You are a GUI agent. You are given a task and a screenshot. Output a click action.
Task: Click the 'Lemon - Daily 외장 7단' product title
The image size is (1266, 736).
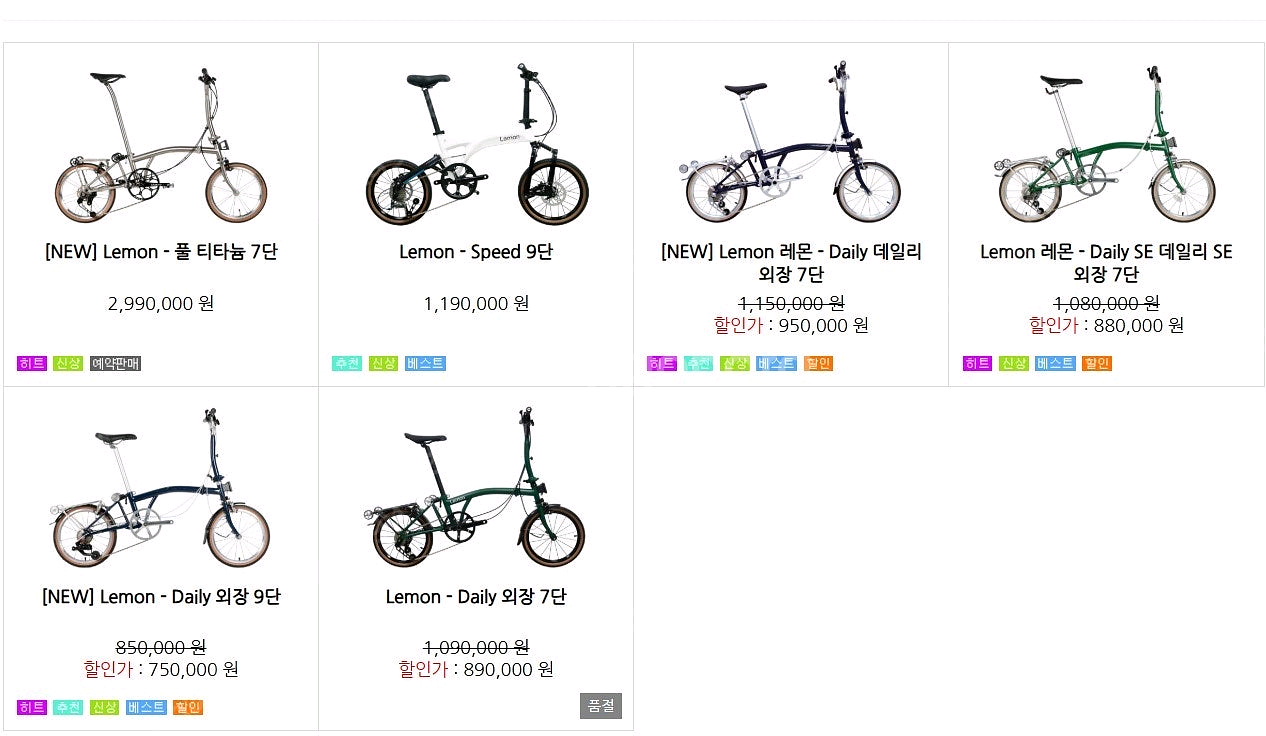pyautogui.click(x=476, y=597)
